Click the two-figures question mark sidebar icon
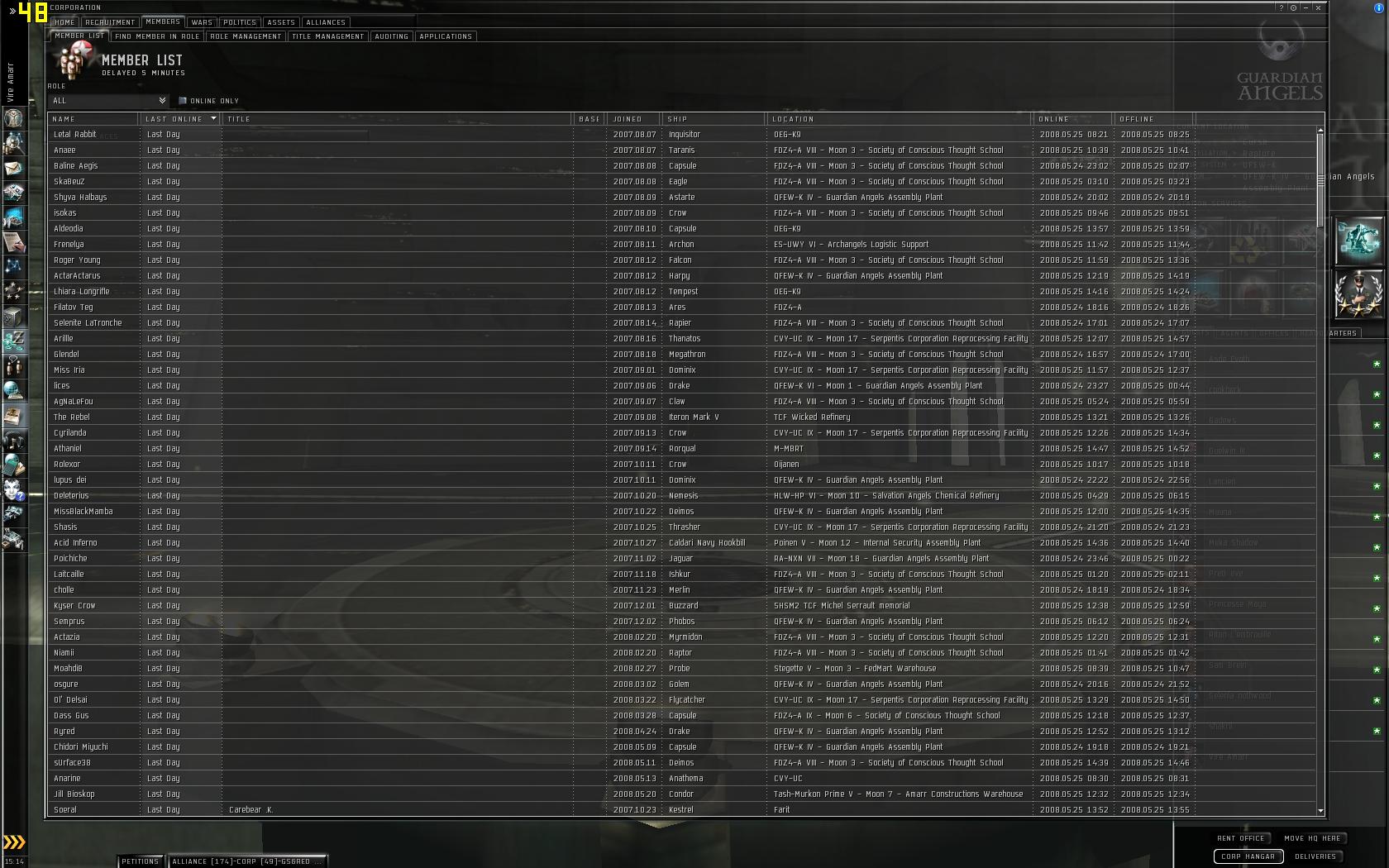 tap(13, 365)
